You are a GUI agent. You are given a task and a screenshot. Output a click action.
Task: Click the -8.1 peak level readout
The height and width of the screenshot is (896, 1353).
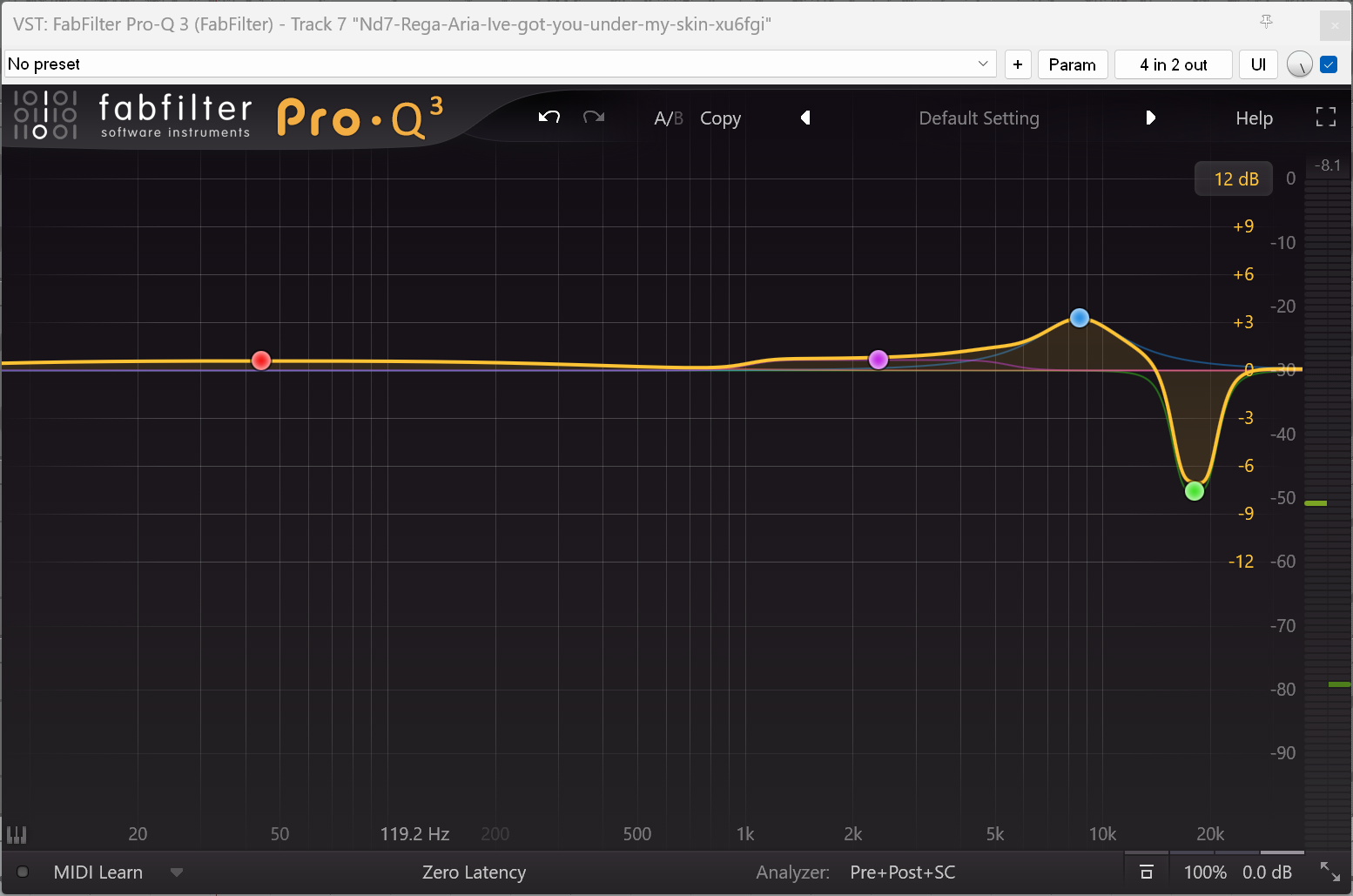pyautogui.click(x=1328, y=165)
